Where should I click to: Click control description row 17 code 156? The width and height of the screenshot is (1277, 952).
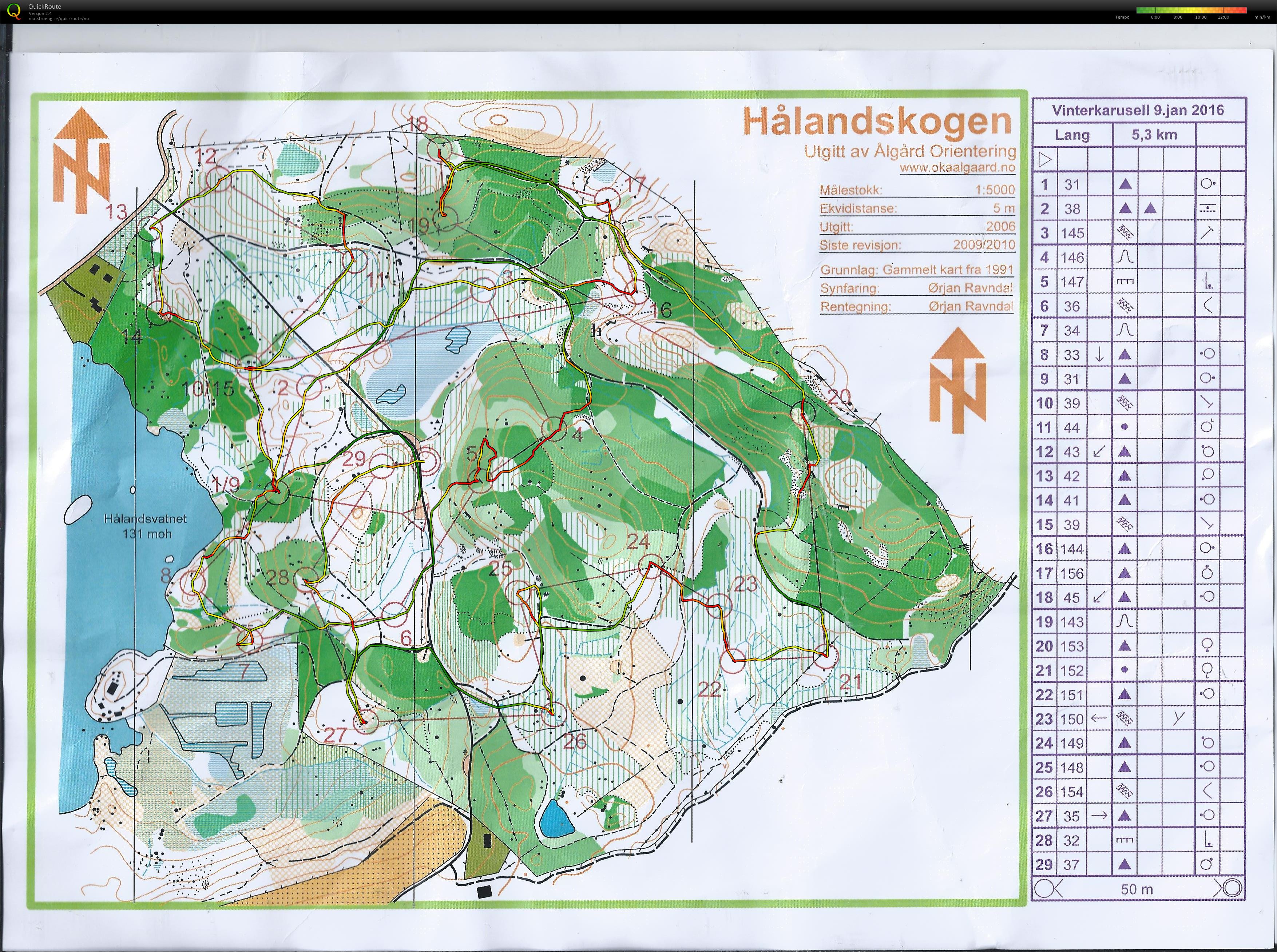(x=1072, y=573)
